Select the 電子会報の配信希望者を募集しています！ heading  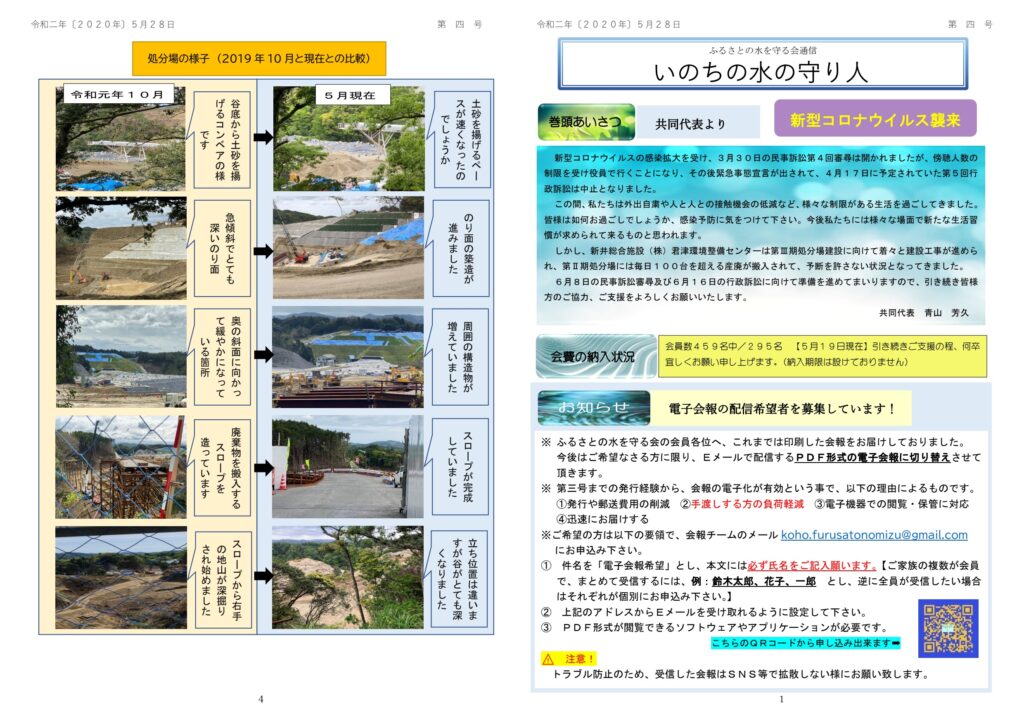[x=781, y=409]
